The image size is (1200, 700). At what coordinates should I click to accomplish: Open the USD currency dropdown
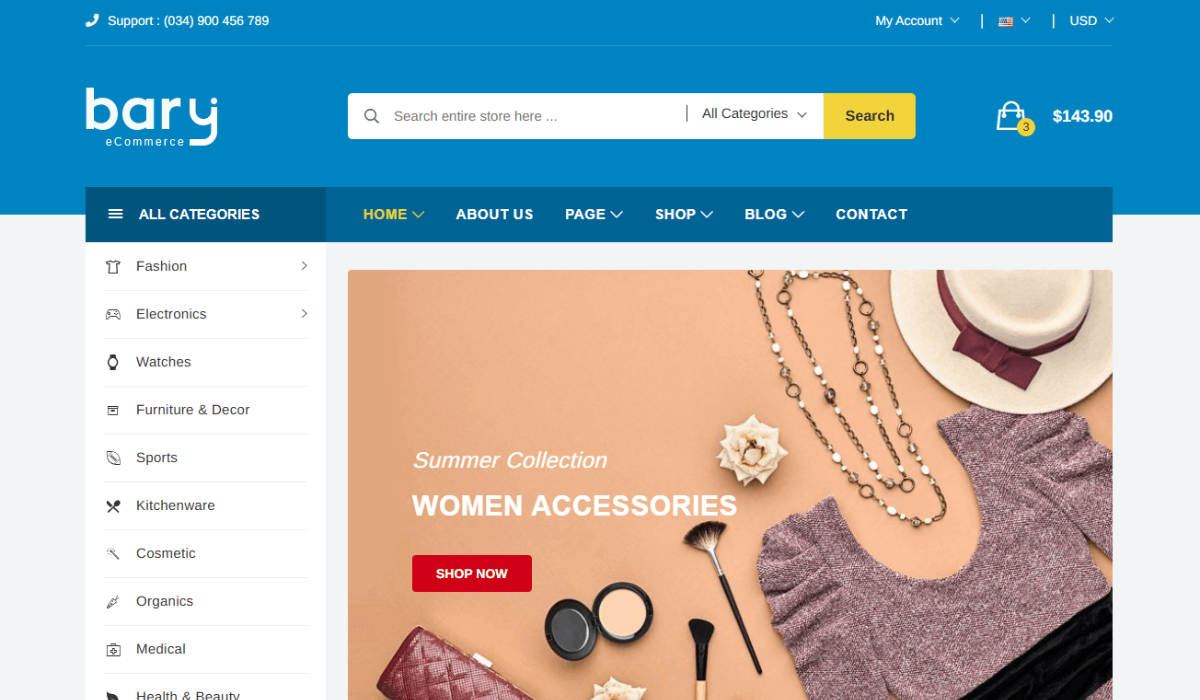[x=1091, y=20]
